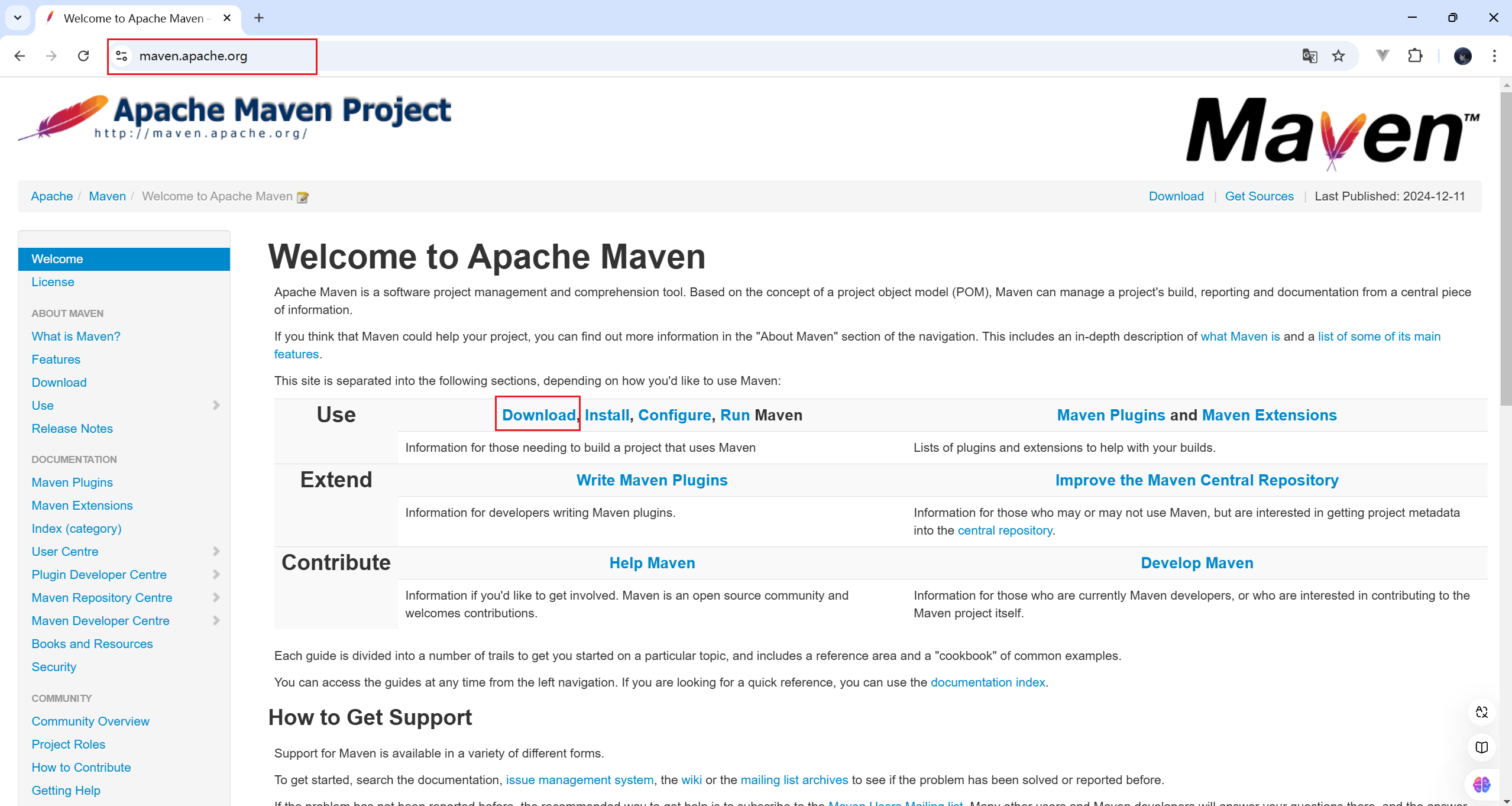Expand the Use sidebar submenu arrow

click(216, 405)
